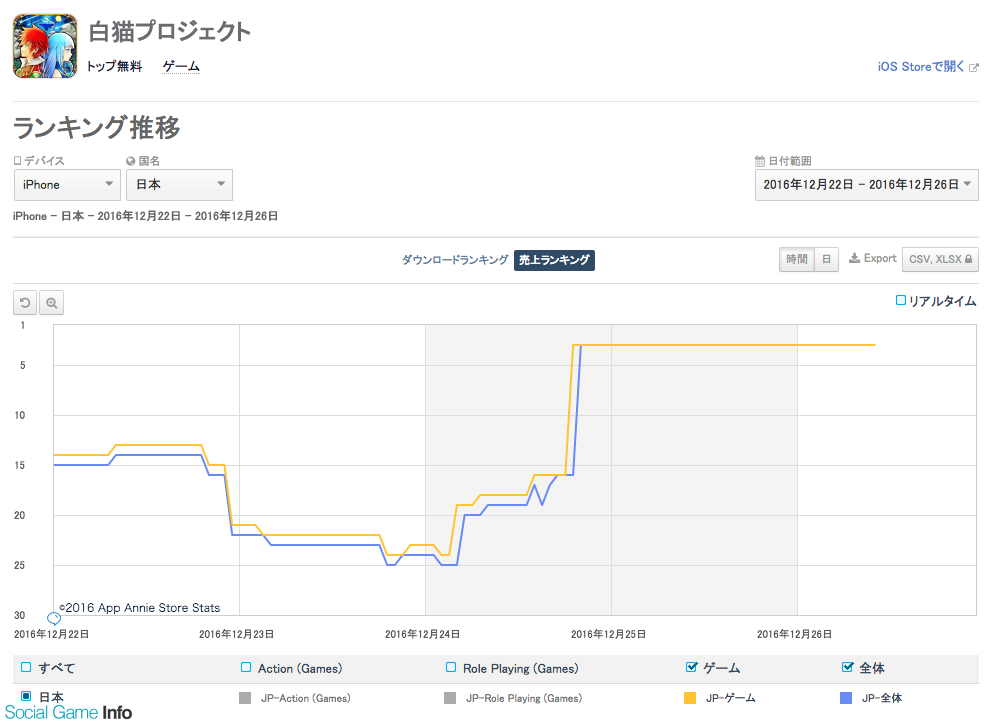
Task: Select the 時間 granularity button
Action: point(797,259)
